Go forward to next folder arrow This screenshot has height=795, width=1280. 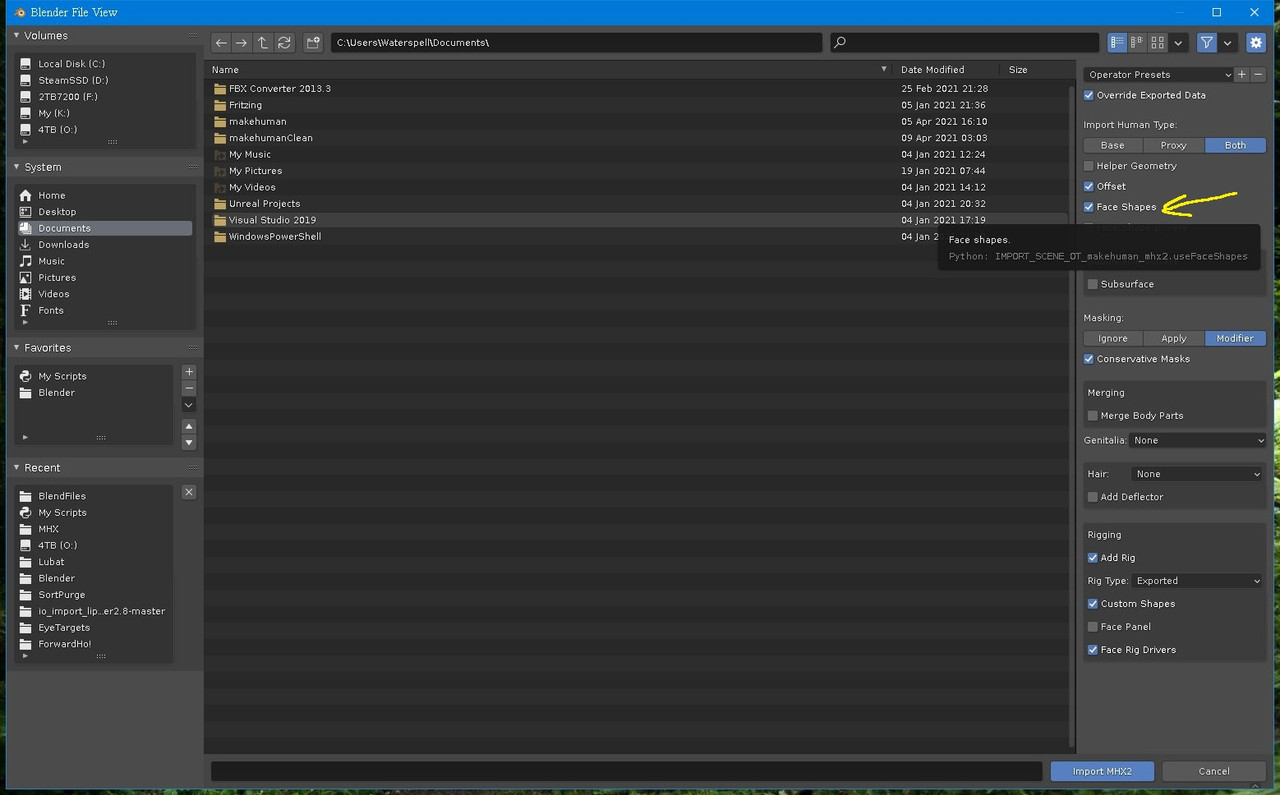point(241,43)
